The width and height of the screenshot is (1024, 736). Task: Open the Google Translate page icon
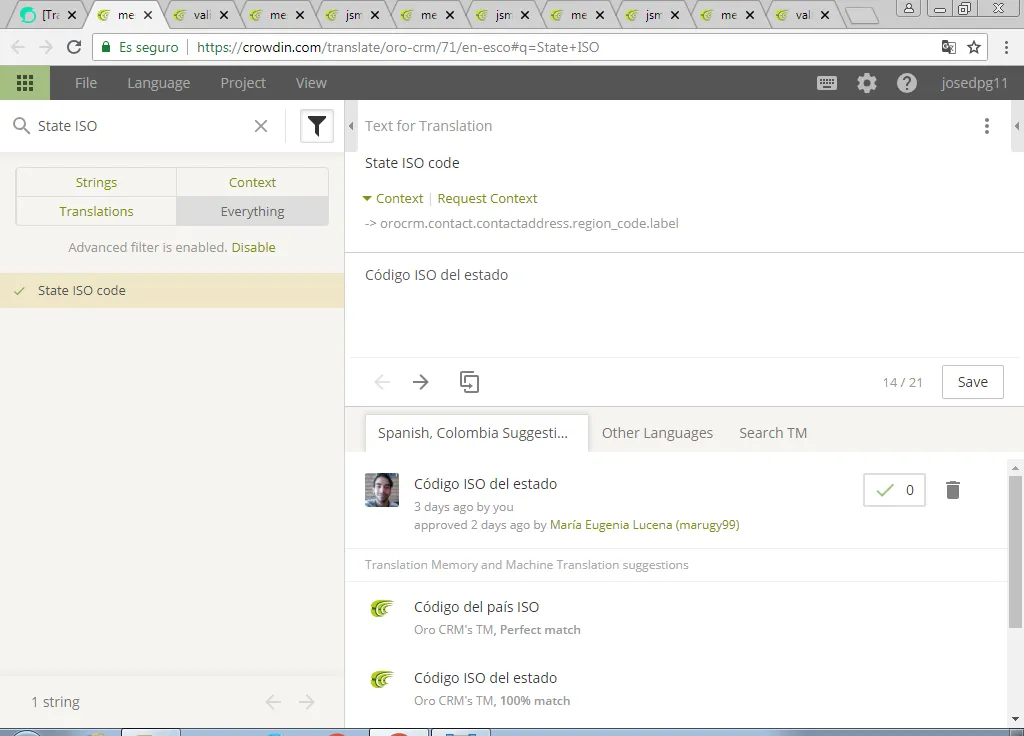click(x=948, y=47)
